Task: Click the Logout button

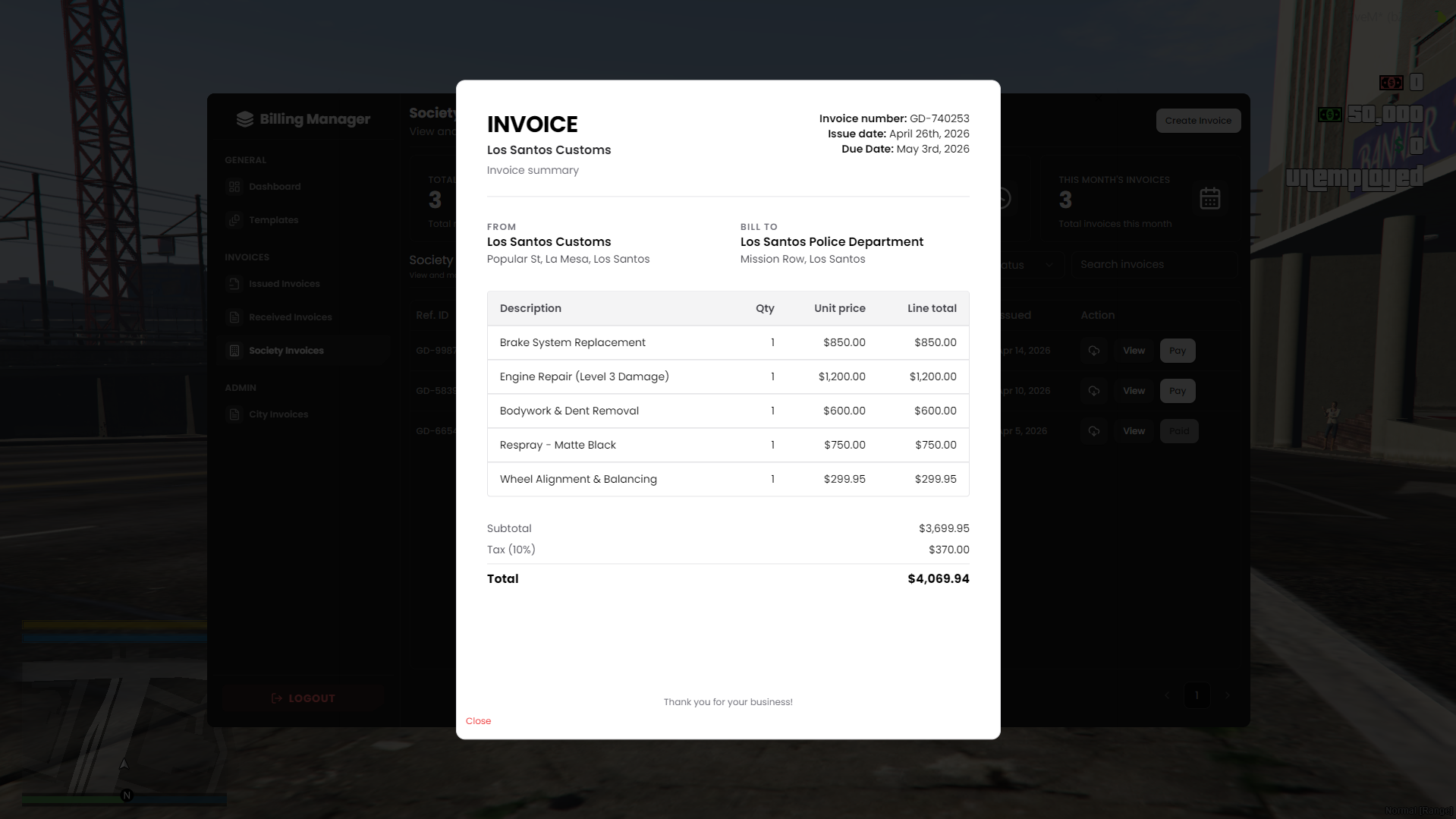Action: [x=303, y=698]
